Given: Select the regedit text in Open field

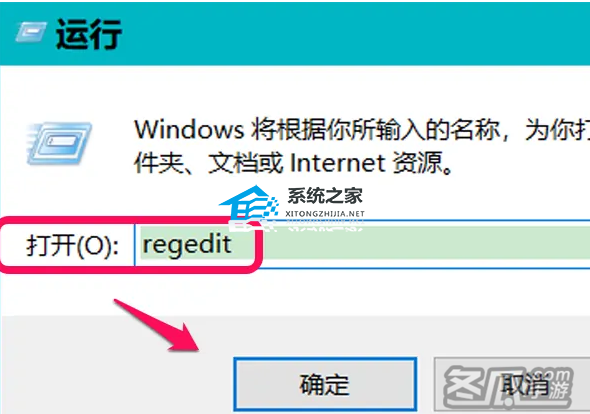Looking at the screenshot, I should pos(187,245).
